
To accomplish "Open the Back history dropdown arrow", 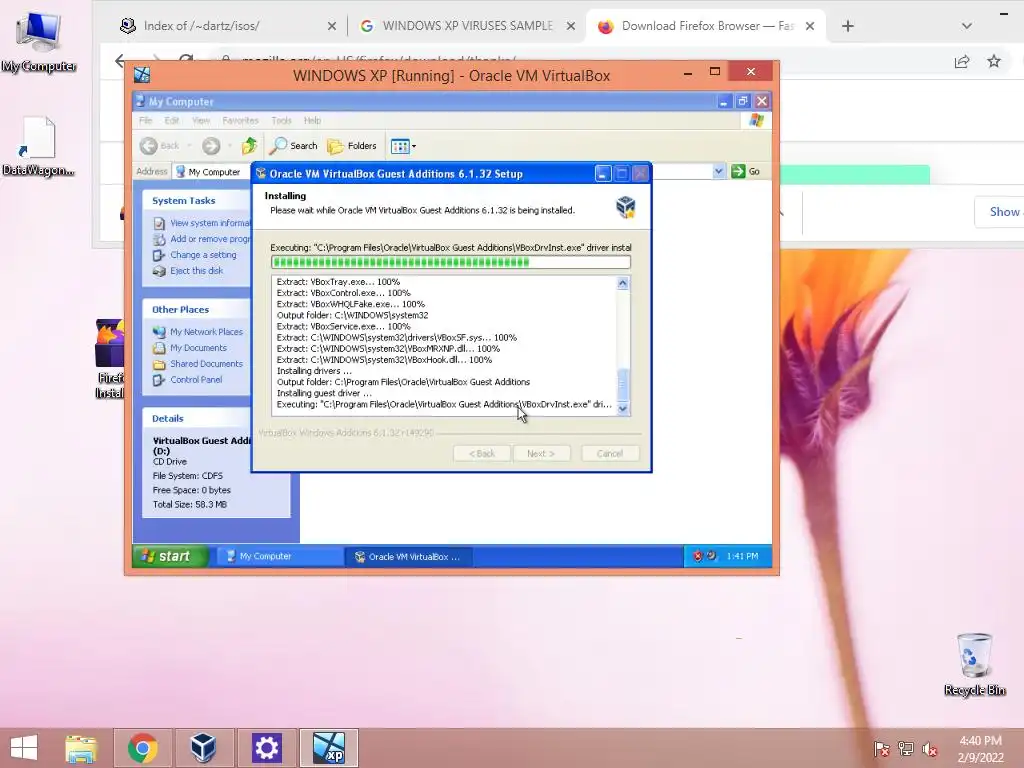I will (189, 146).
